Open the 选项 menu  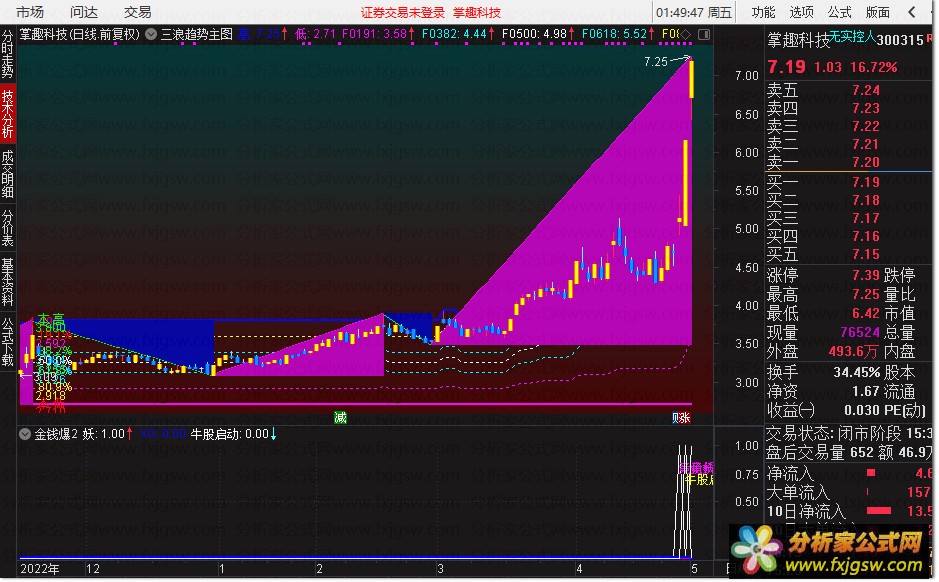(x=801, y=12)
